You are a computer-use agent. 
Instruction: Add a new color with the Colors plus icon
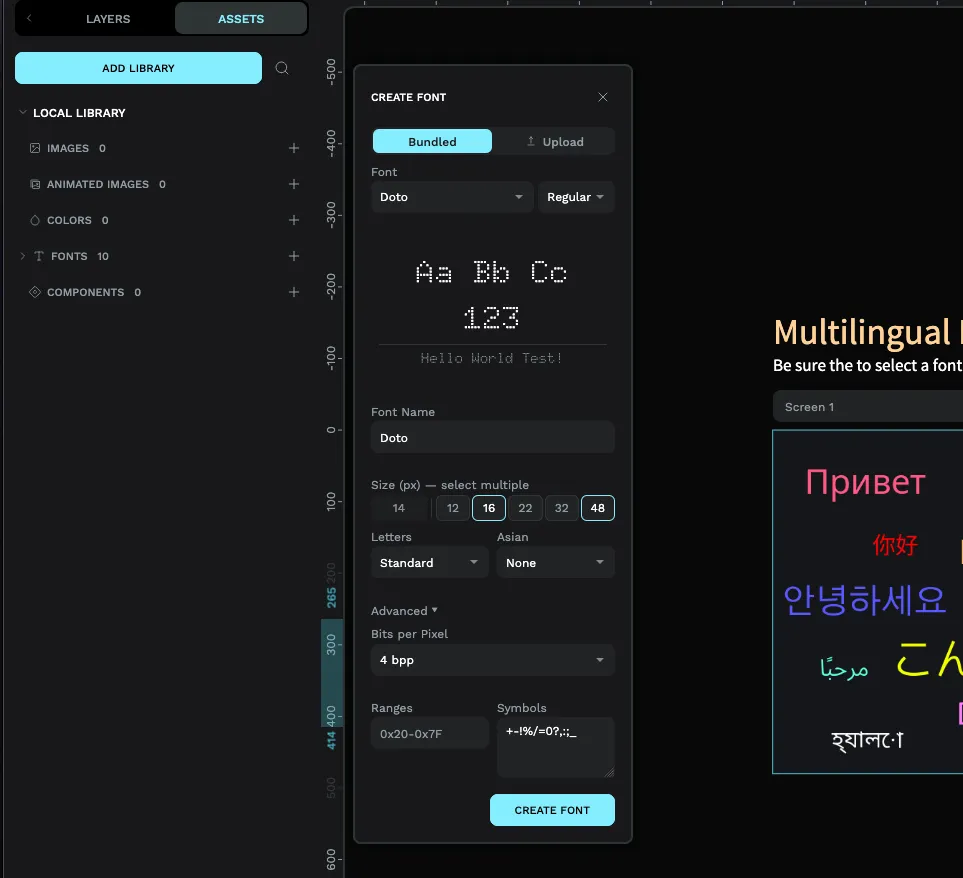294,220
